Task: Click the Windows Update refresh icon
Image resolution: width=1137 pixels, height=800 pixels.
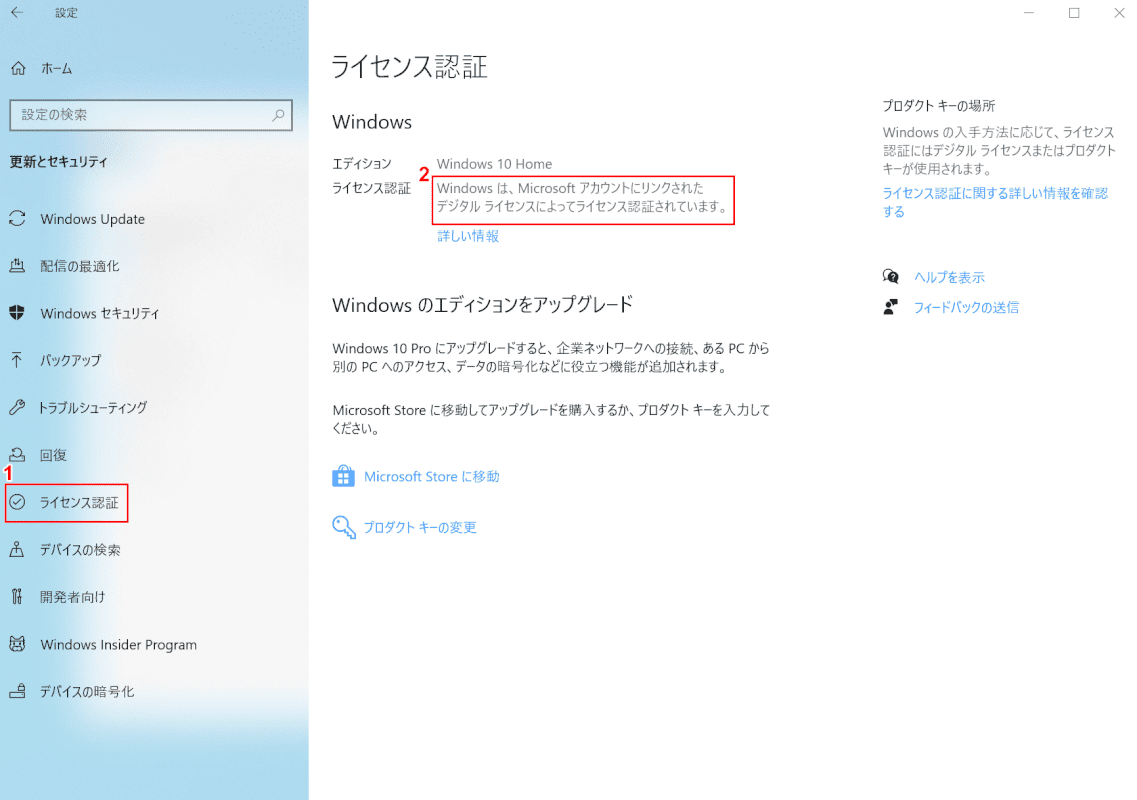Action: 17,218
